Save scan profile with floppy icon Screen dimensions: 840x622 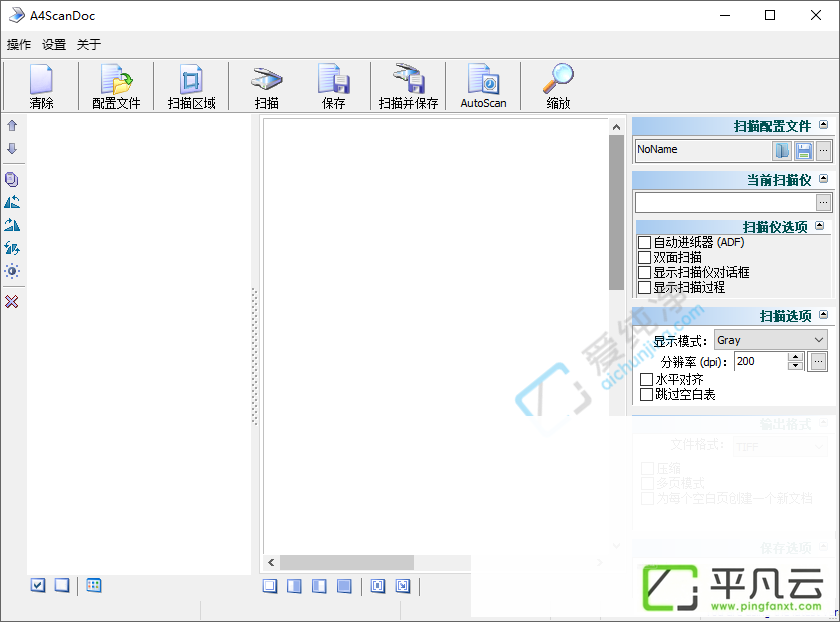804,151
